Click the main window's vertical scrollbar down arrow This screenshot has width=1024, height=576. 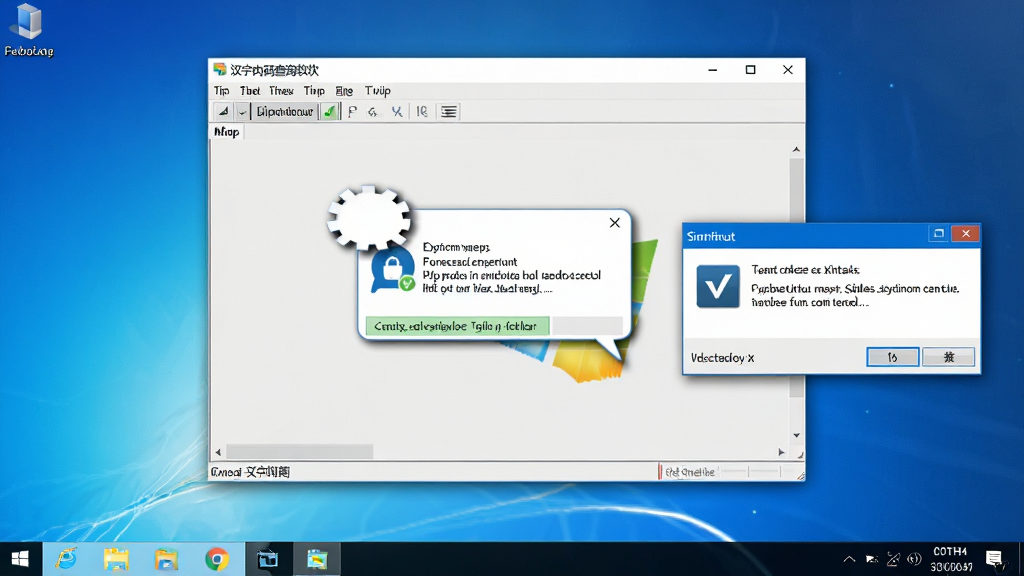coord(796,435)
